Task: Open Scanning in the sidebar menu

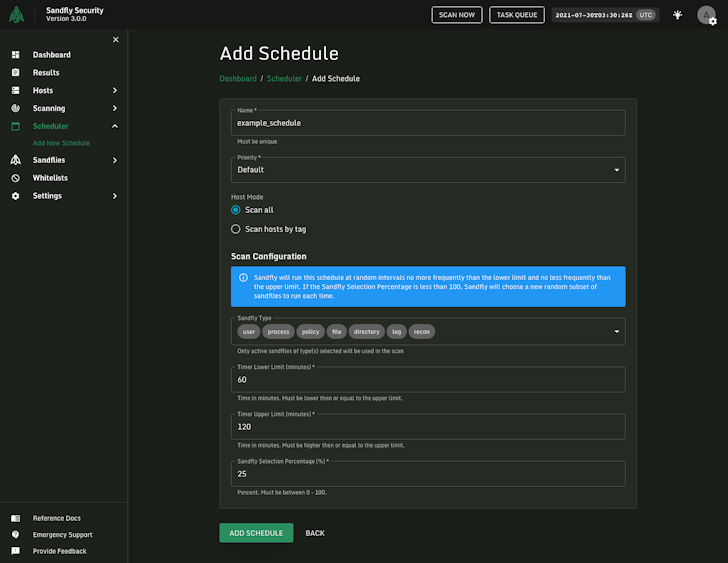Action: pyautogui.click(x=49, y=108)
